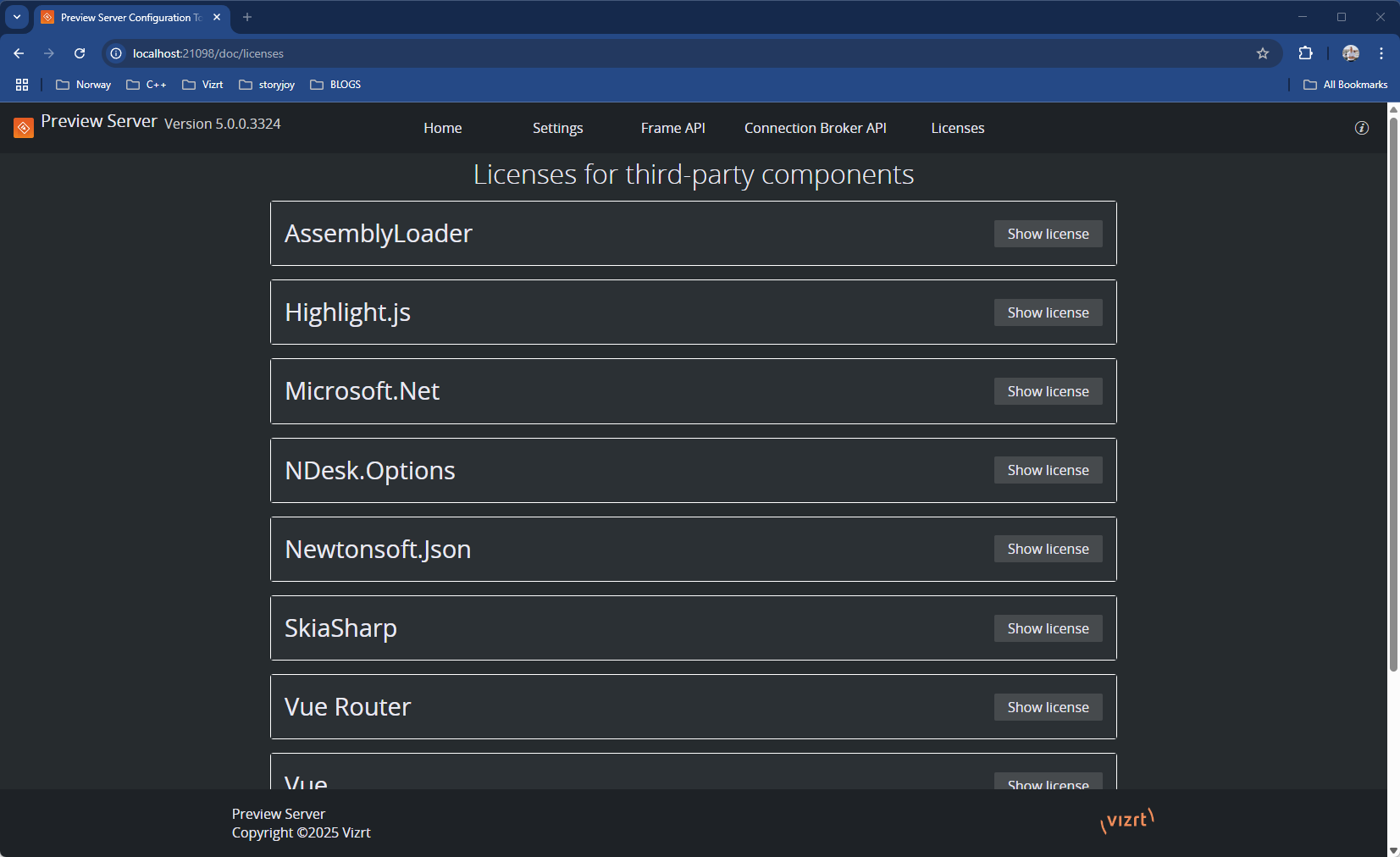Open the All Bookmarks folder
Image resolution: width=1400 pixels, height=857 pixels.
pyautogui.click(x=1346, y=85)
